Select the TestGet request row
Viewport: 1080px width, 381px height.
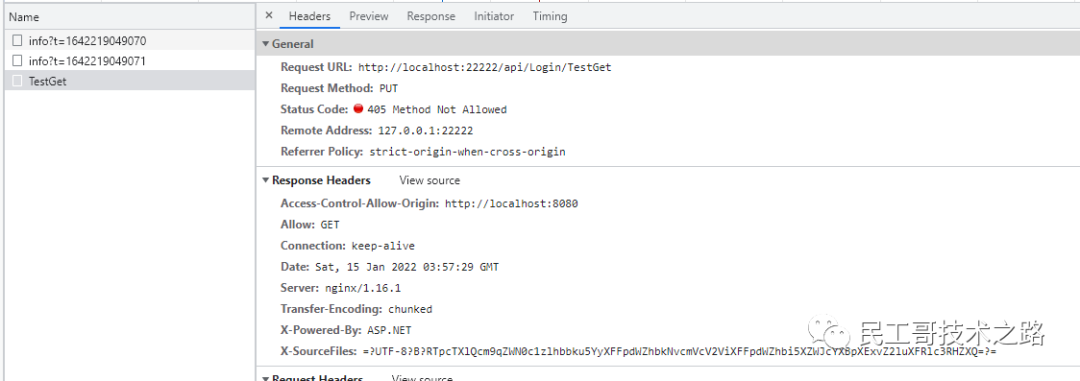(129, 81)
